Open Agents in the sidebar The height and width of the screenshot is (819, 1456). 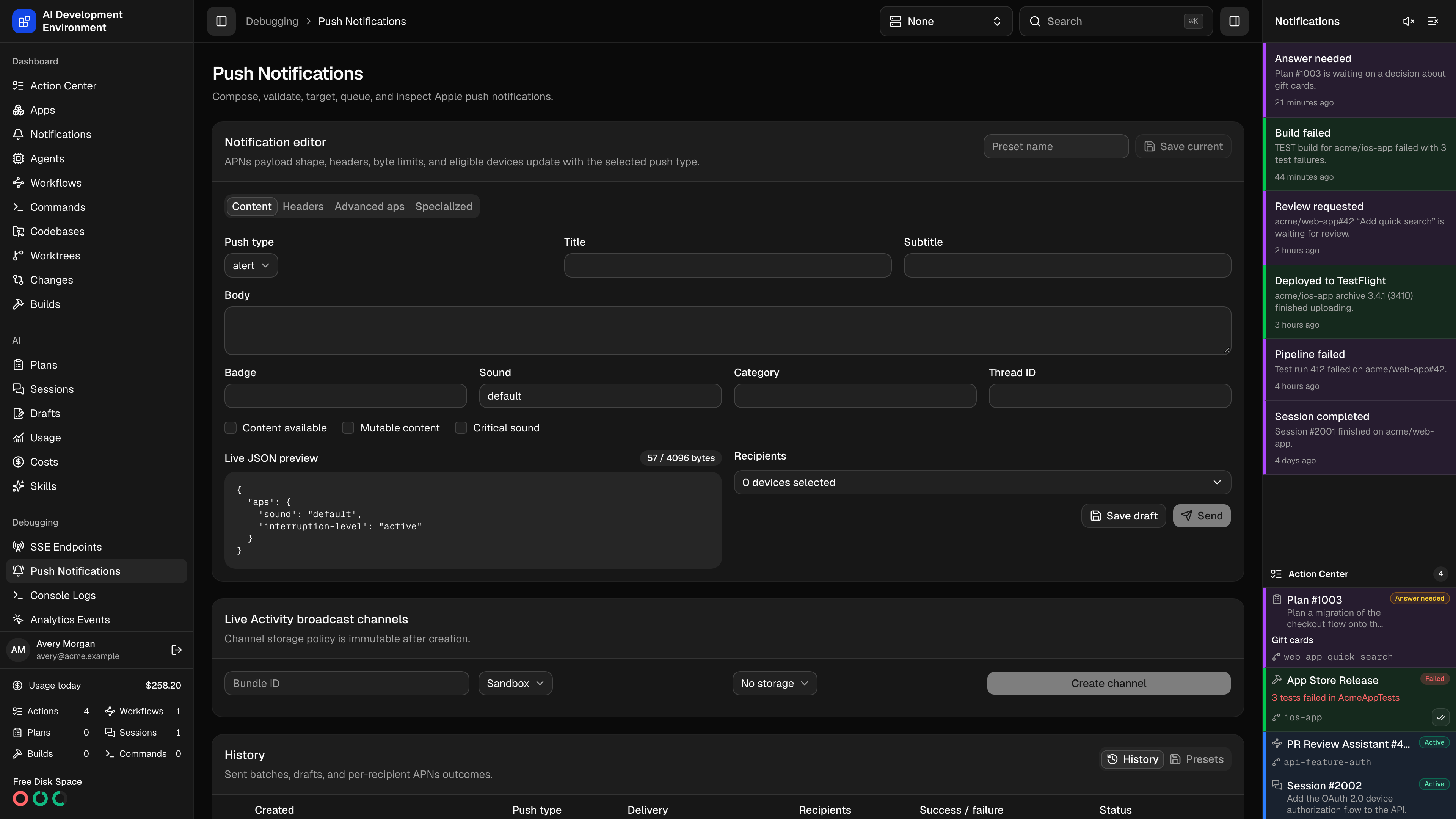[97, 159]
